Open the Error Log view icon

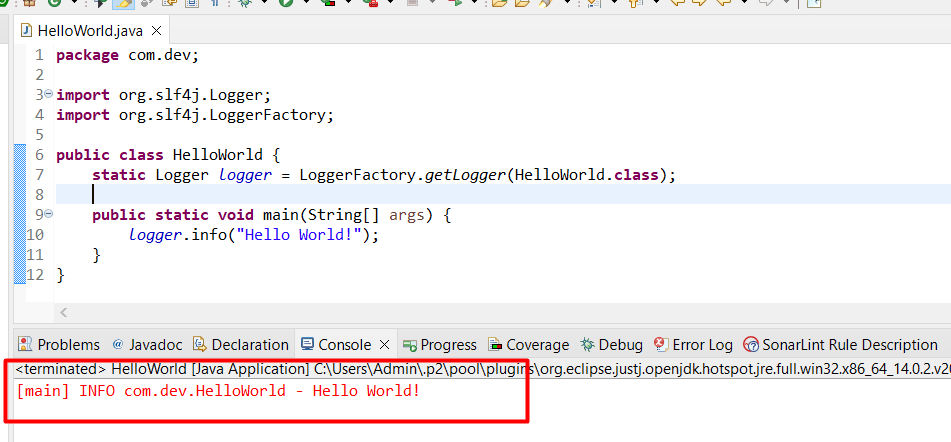click(661, 344)
